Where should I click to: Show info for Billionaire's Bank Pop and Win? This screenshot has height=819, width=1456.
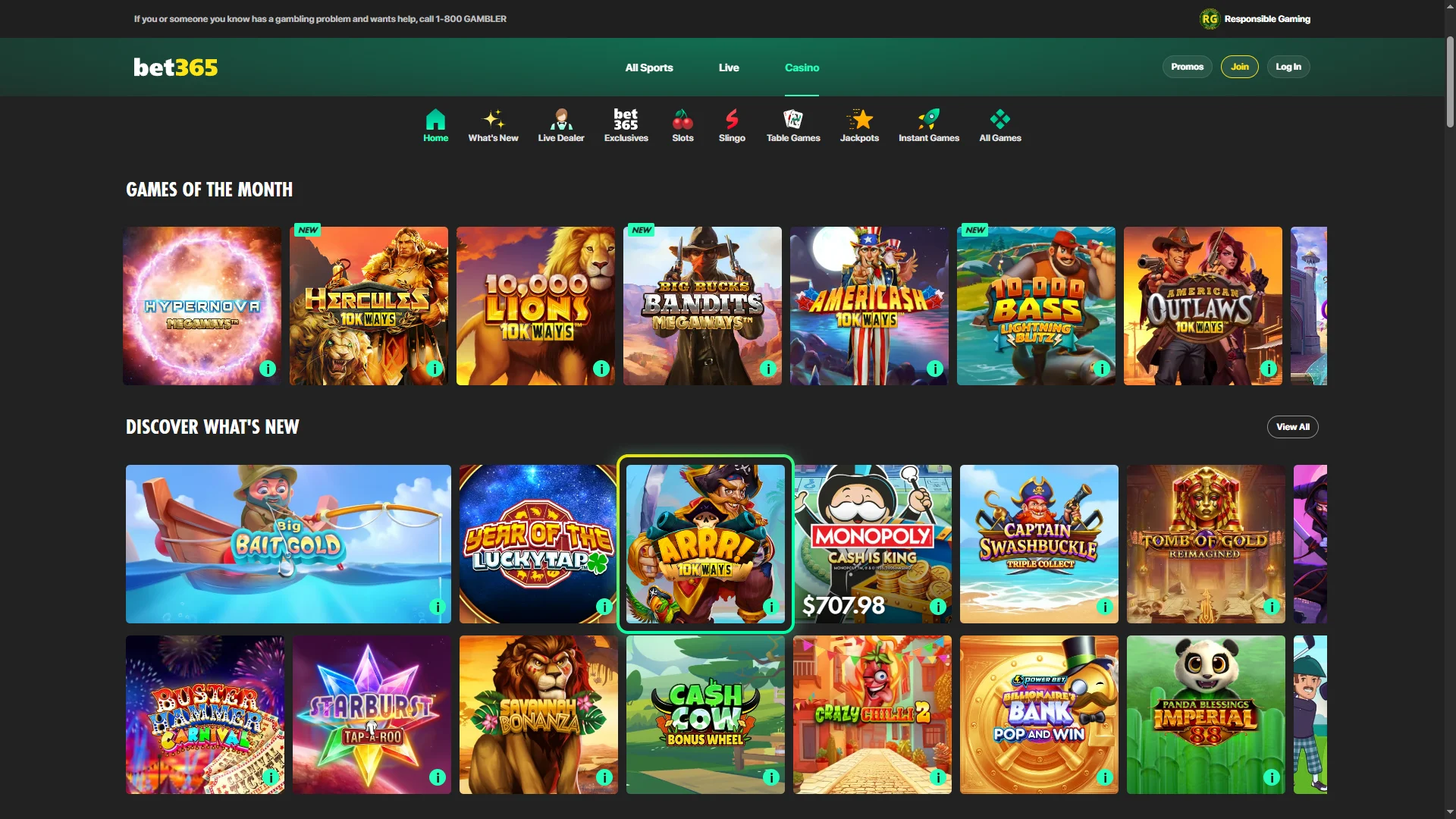[x=1105, y=777]
